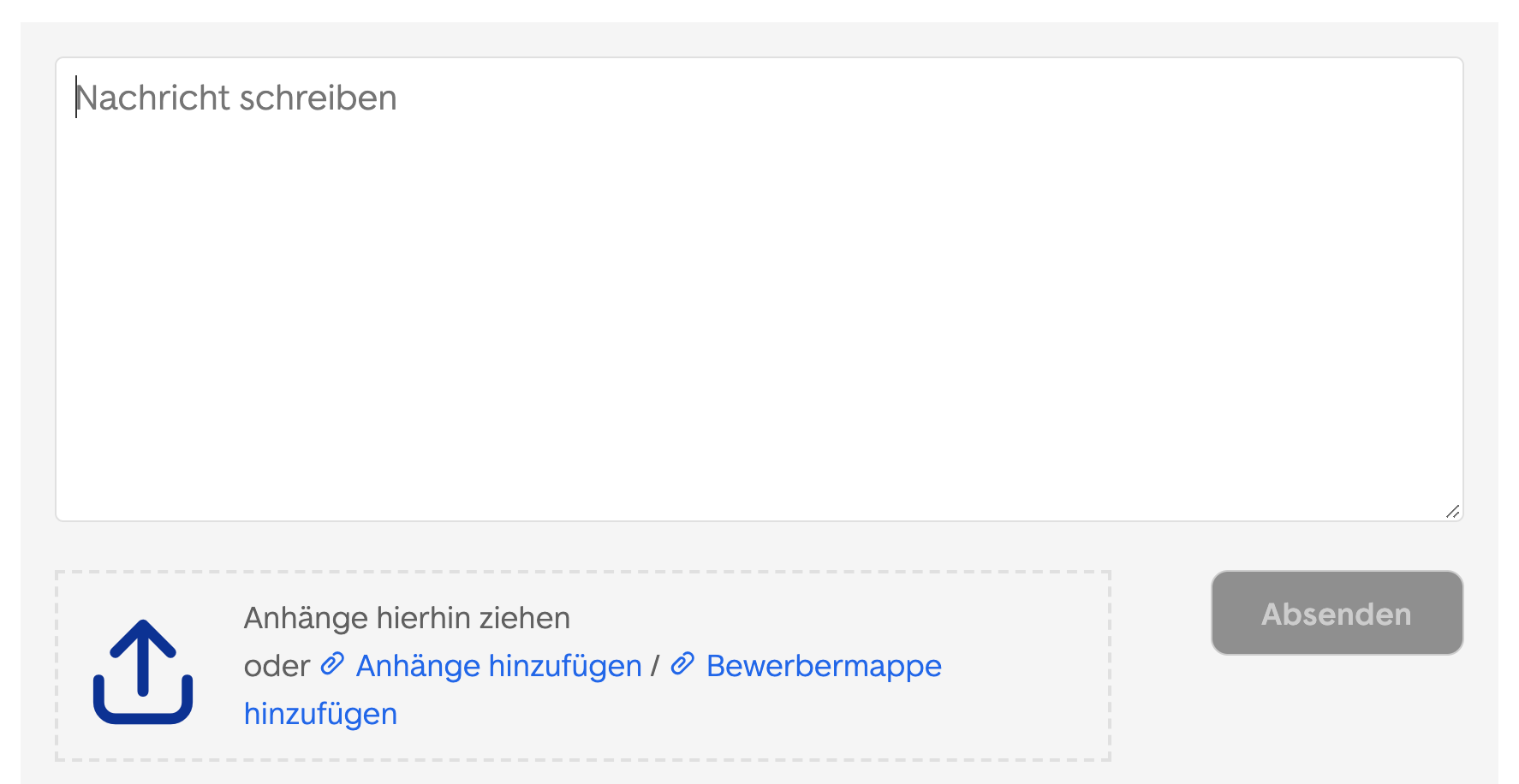Click the wrapped hinzufügen link text
Image resolution: width=1519 pixels, height=784 pixels.
tap(320, 714)
